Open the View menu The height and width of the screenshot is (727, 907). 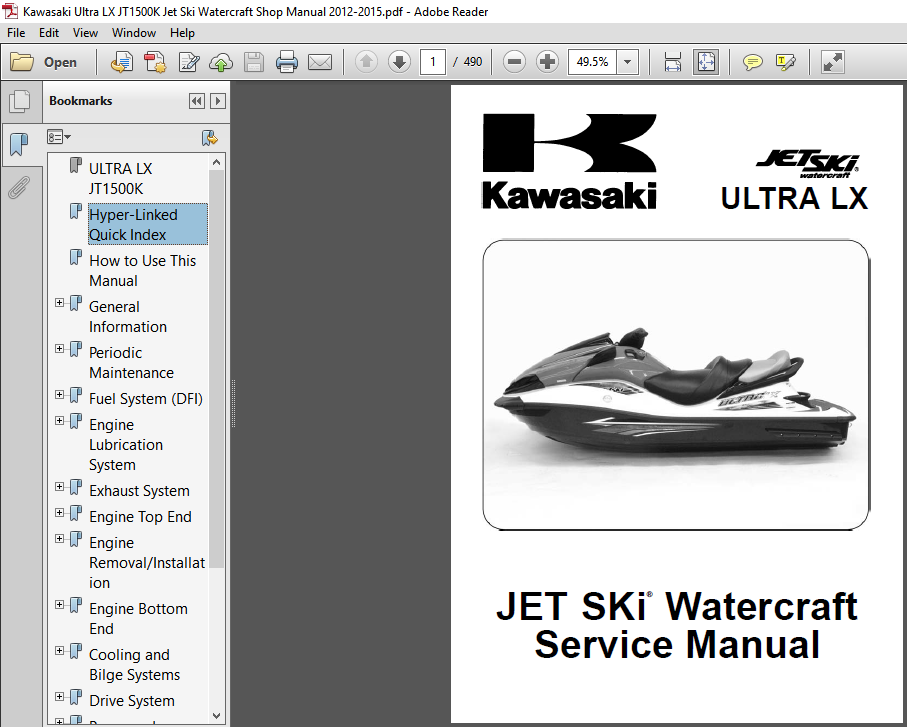point(85,33)
